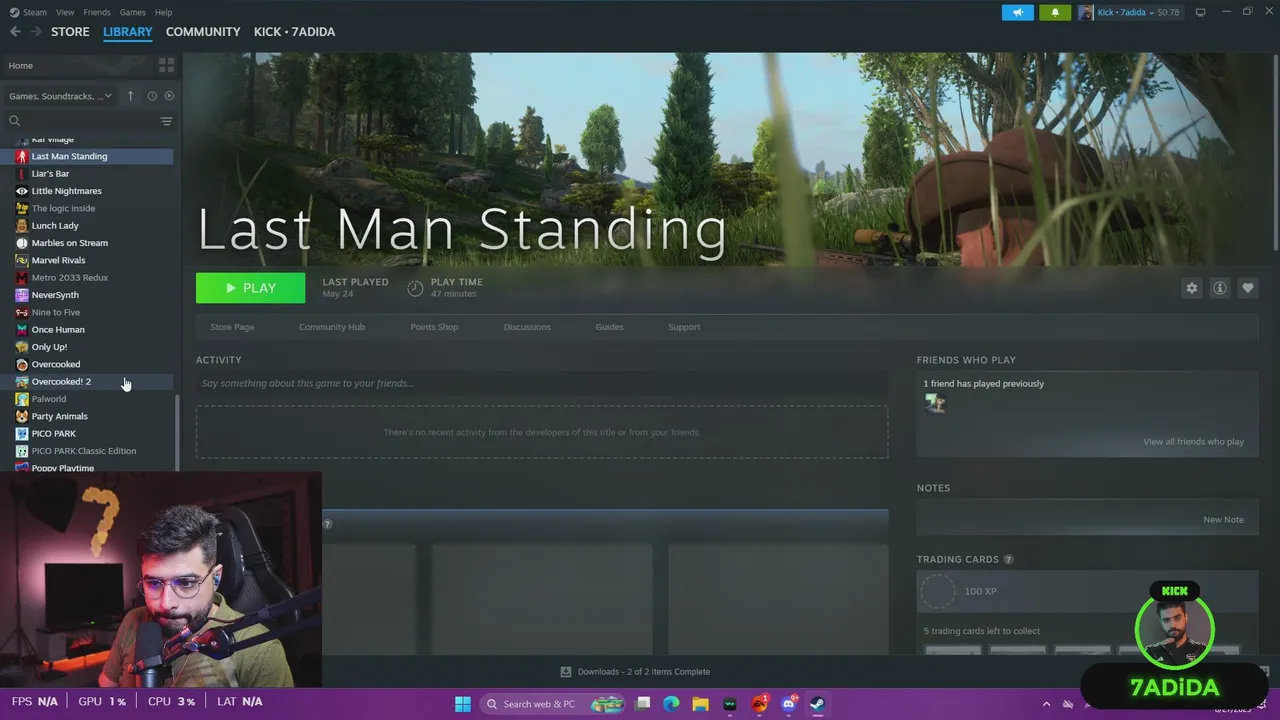Open Friends menu
Screen dimensions: 1280x720
97,12
